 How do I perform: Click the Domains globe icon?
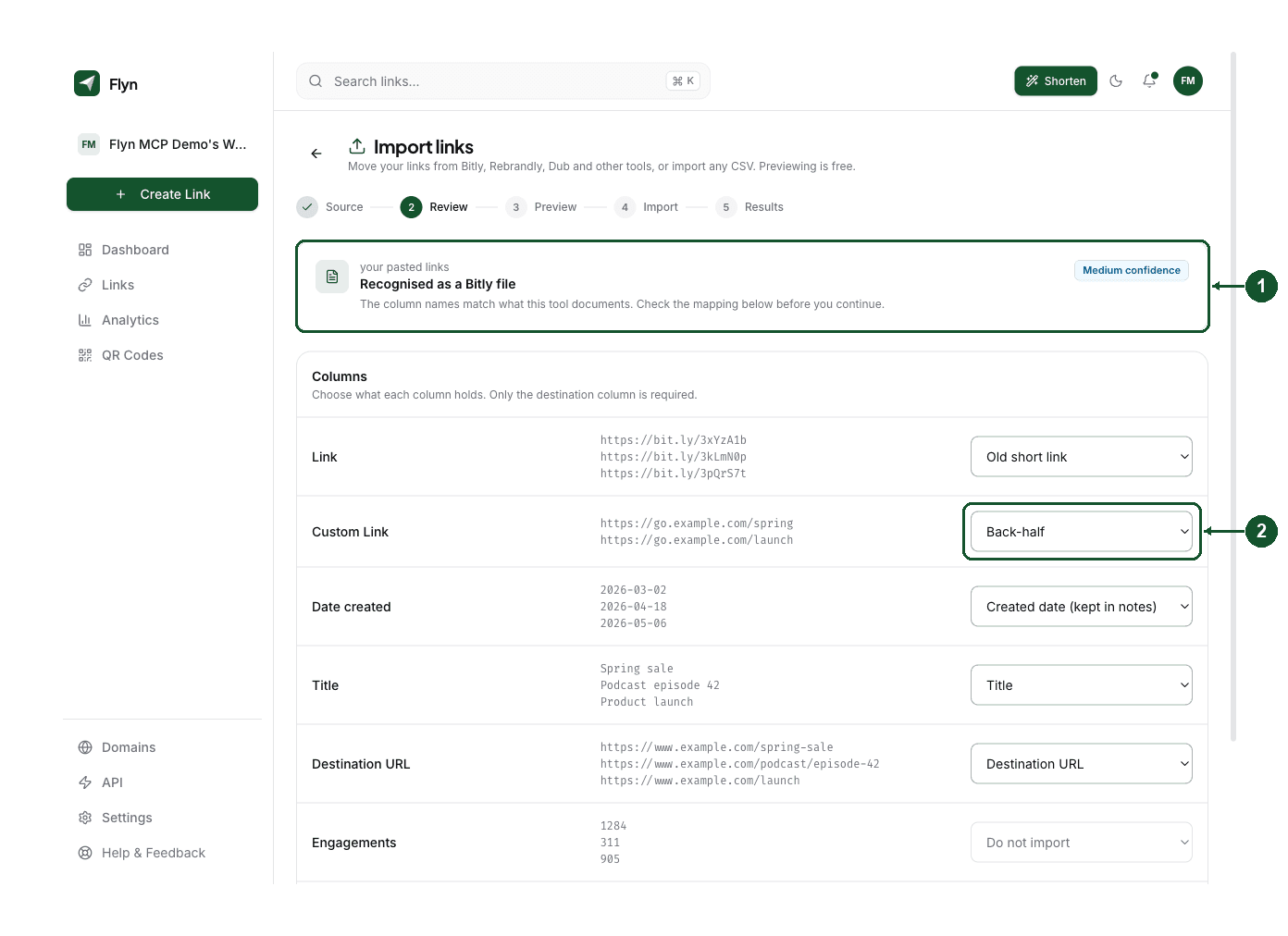[x=85, y=747]
